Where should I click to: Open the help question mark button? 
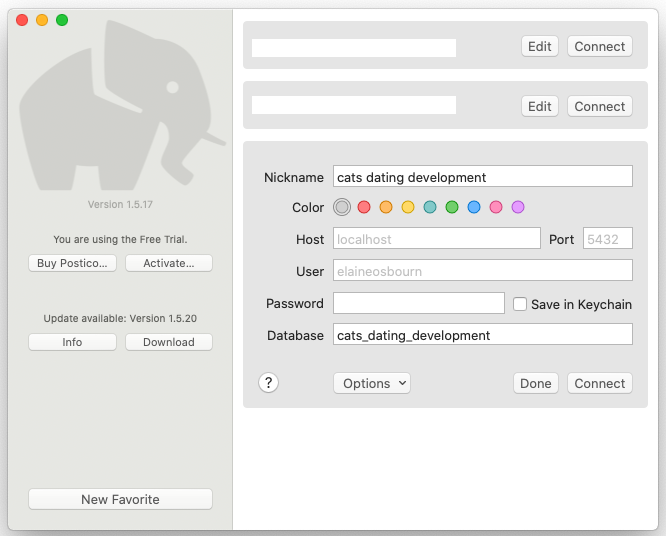tap(268, 383)
